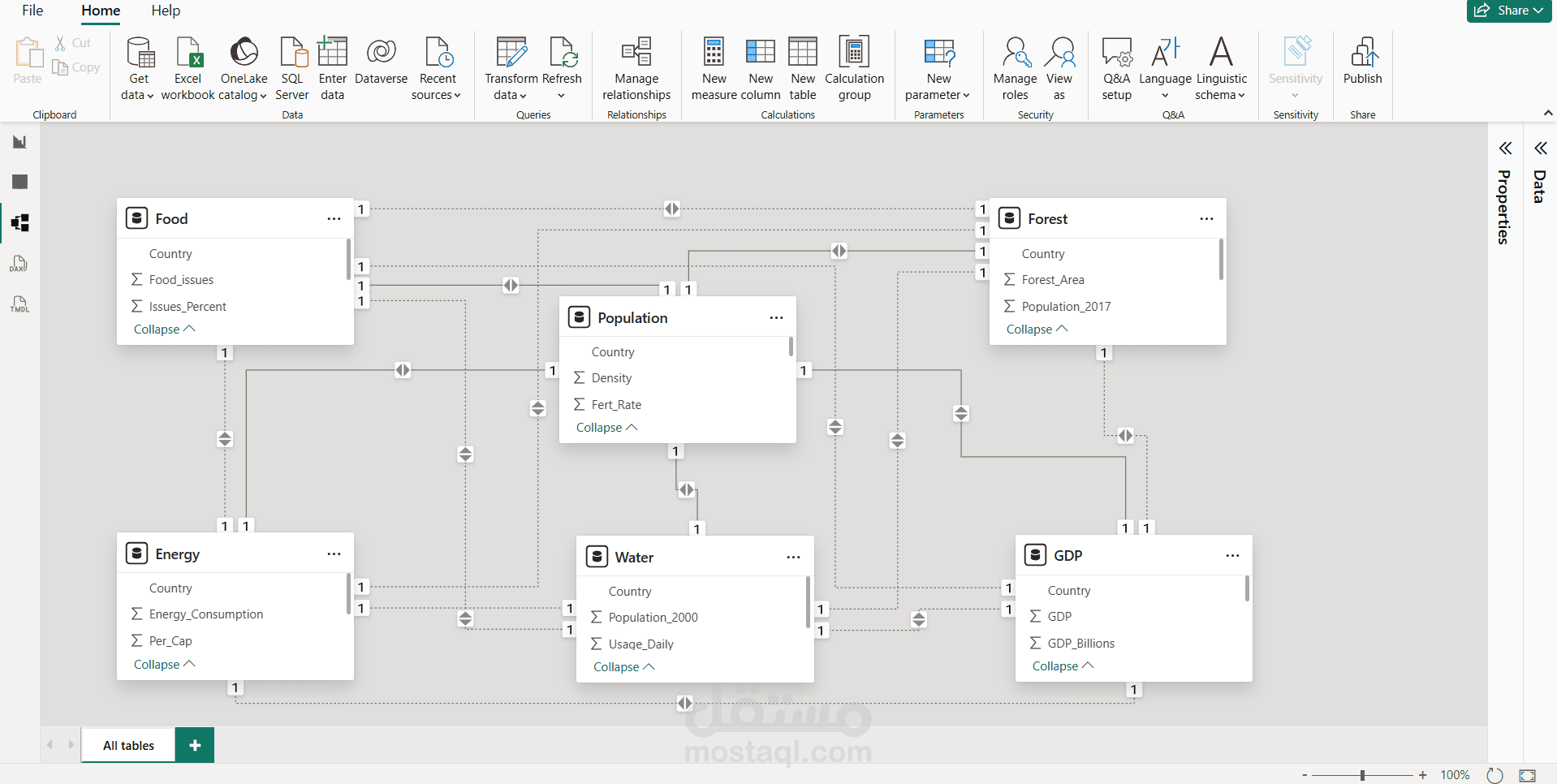Click the View as roles icon

(x=1059, y=52)
